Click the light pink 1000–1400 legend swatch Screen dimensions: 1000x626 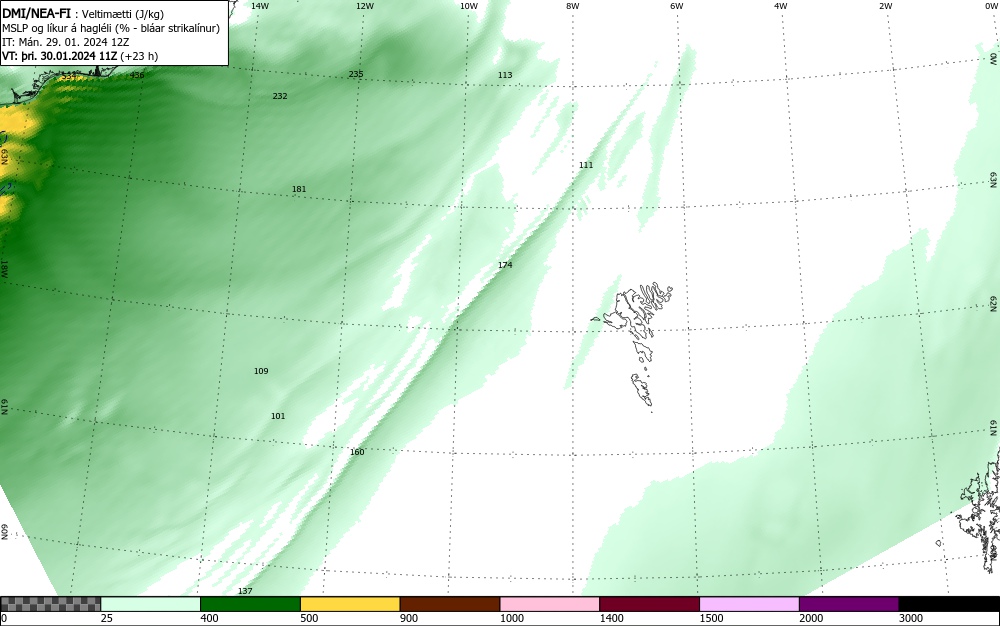(x=550, y=604)
